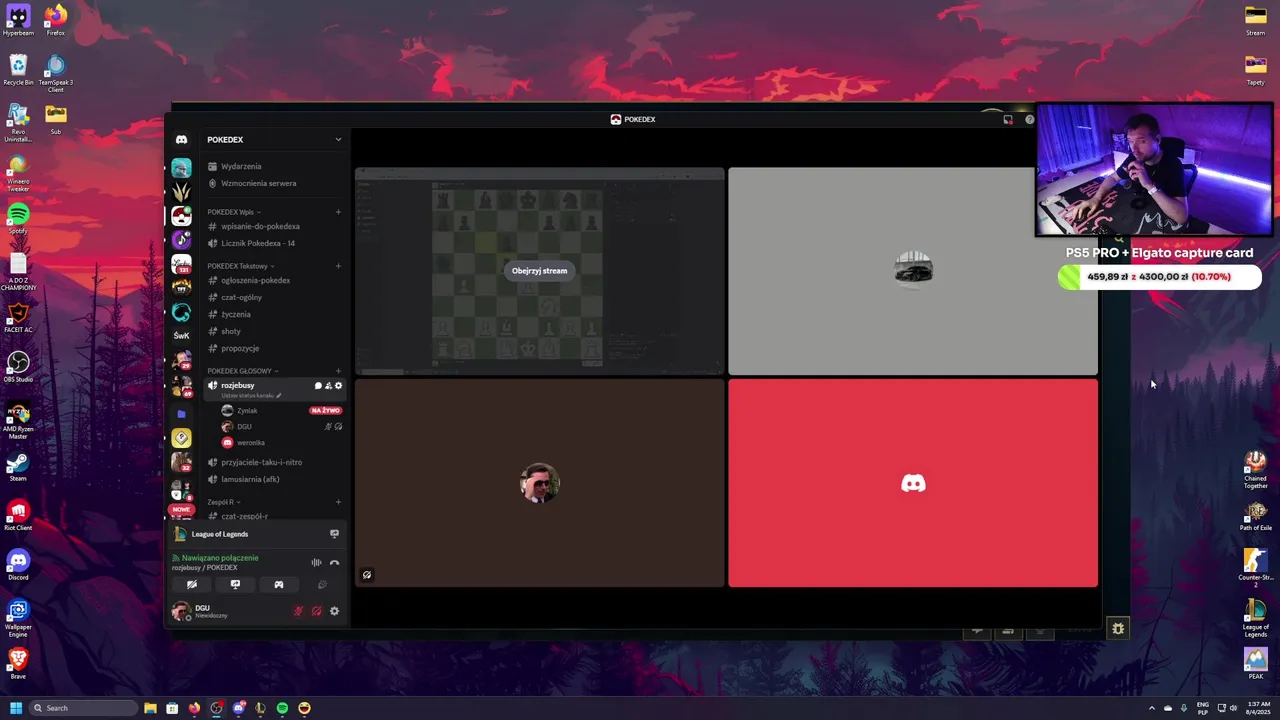Add channel to POKEDEX Tekstowy category
This screenshot has width=1280, height=720.
(338, 266)
